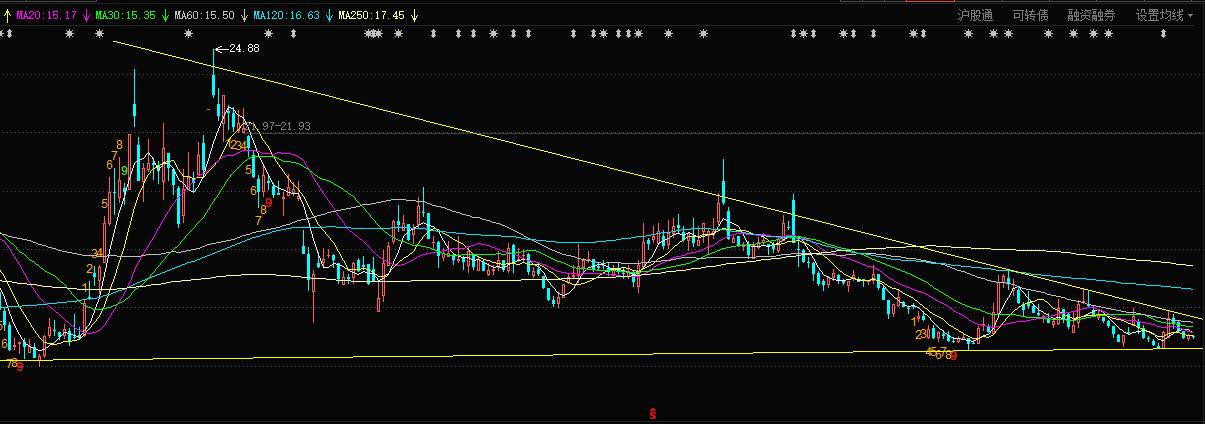The height and width of the screenshot is (424, 1205).
Task: Select the yellow MA250:17.45 label
Action: click(372, 16)
